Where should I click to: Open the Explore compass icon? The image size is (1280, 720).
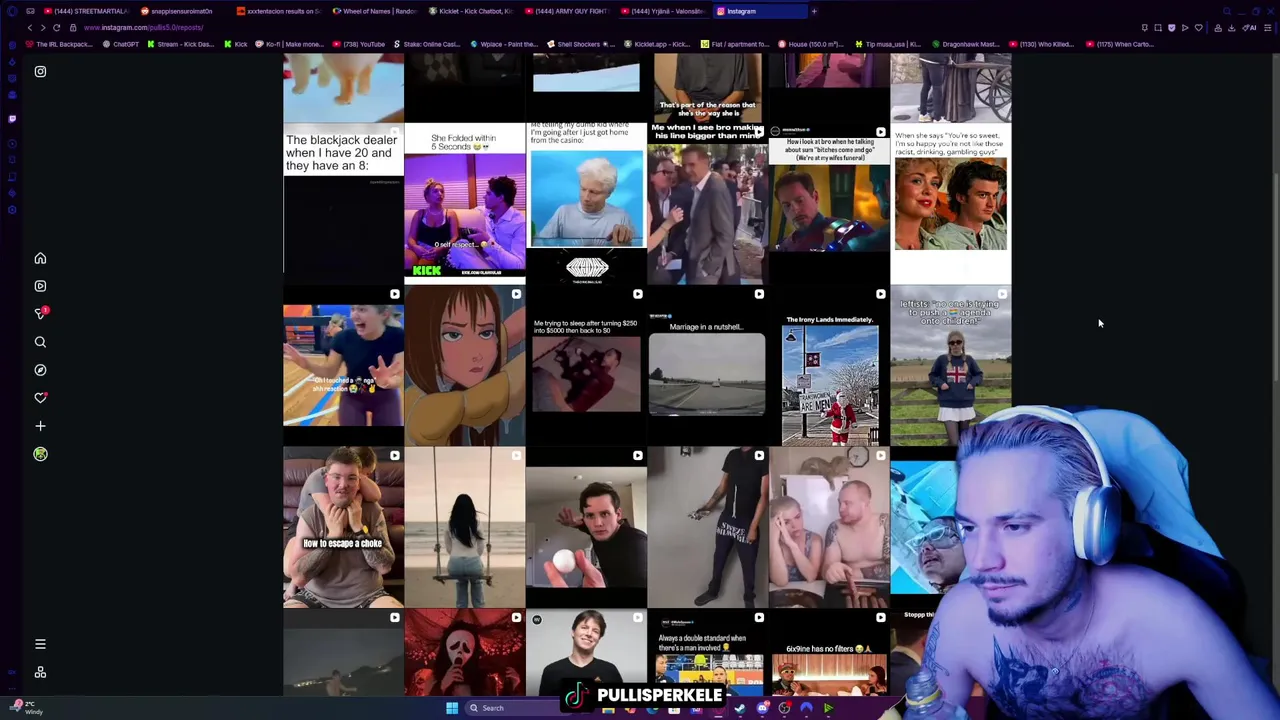[40, 370]
